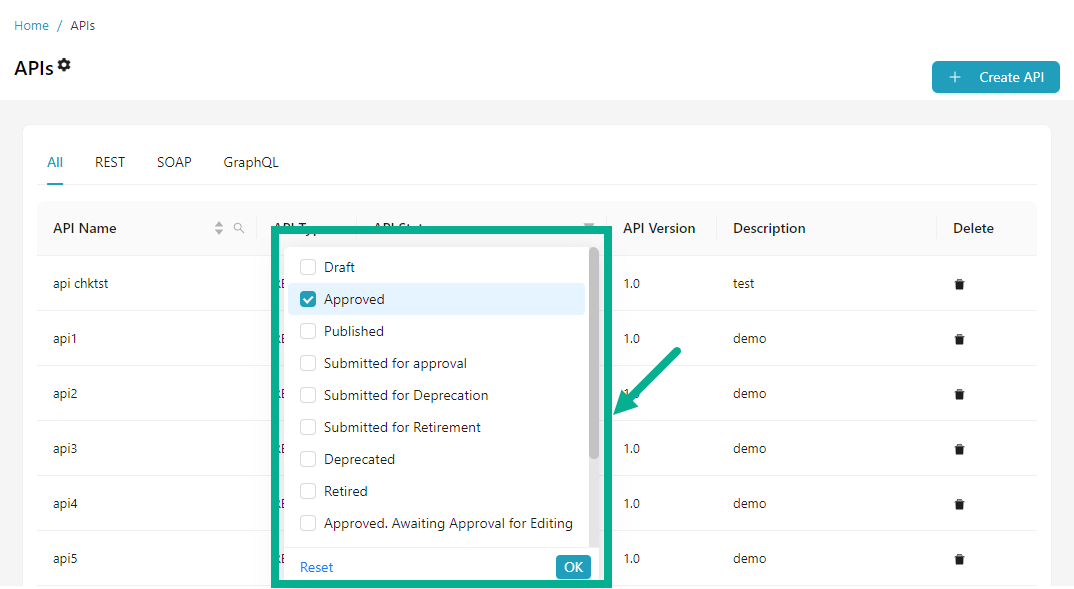Image resolution: width=1074 pixels, height=589 pixels.
Task: Delete the api chktst row using trash icon
Action: pyautogui.click(x=959, y=284)
